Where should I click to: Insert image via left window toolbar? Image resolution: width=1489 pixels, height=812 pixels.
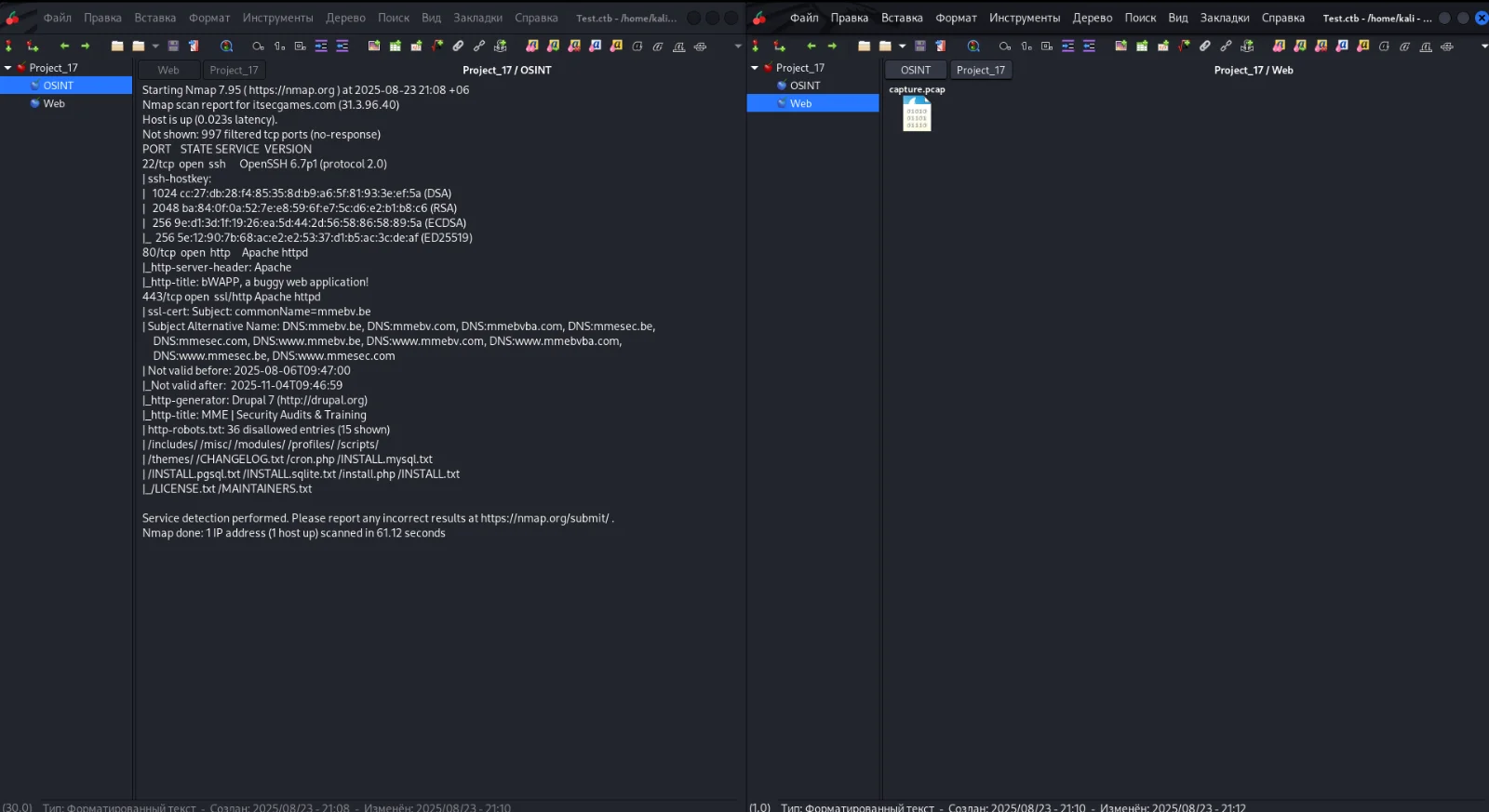[x=374, y=46]
